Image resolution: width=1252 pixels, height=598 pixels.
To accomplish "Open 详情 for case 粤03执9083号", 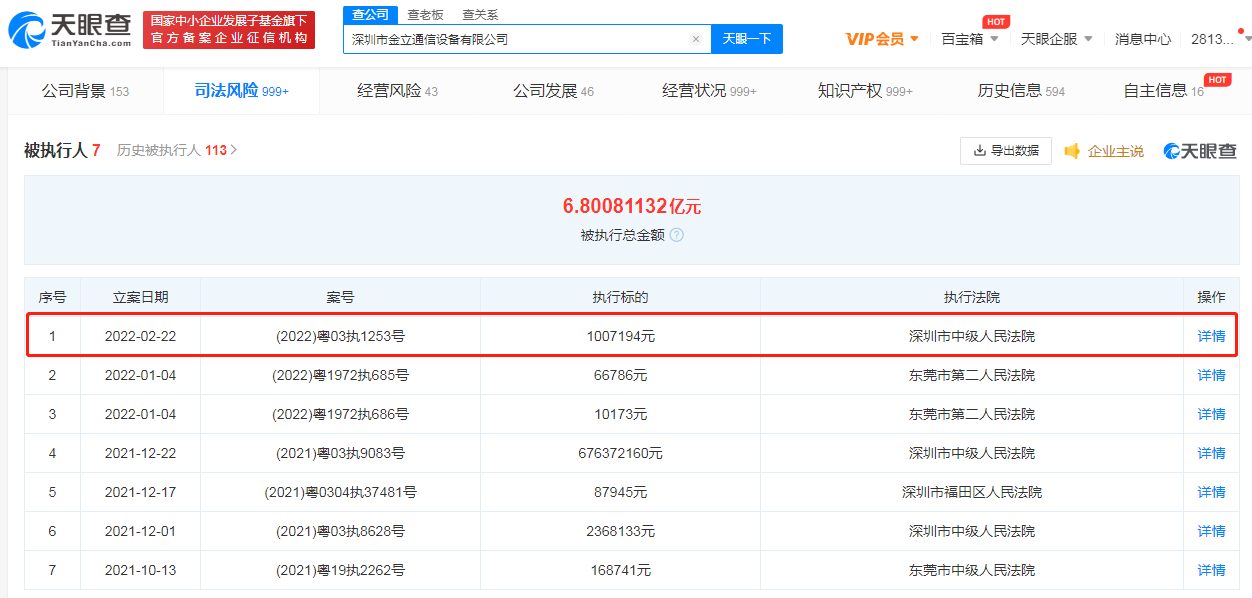I will click(1211, 453).
